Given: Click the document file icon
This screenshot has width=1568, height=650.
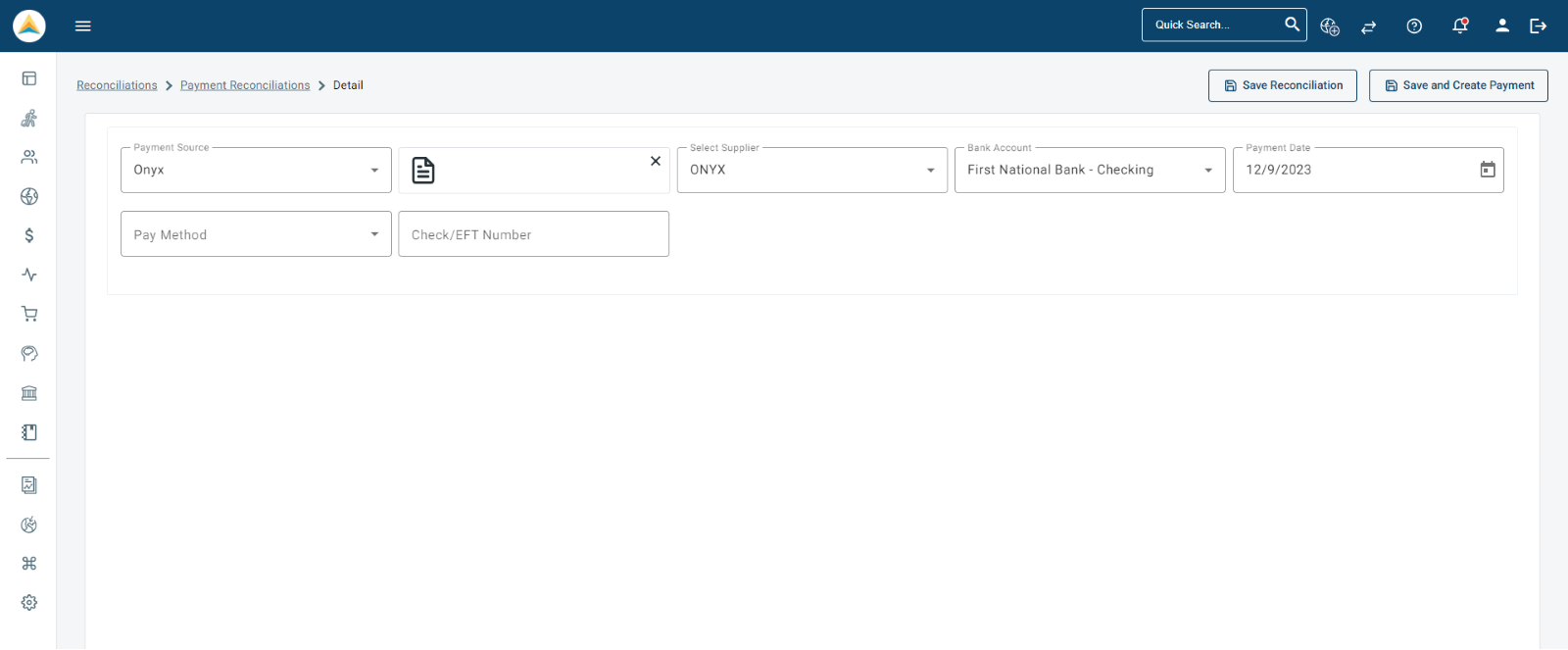Looking at the screenshot, I should 423,171.
